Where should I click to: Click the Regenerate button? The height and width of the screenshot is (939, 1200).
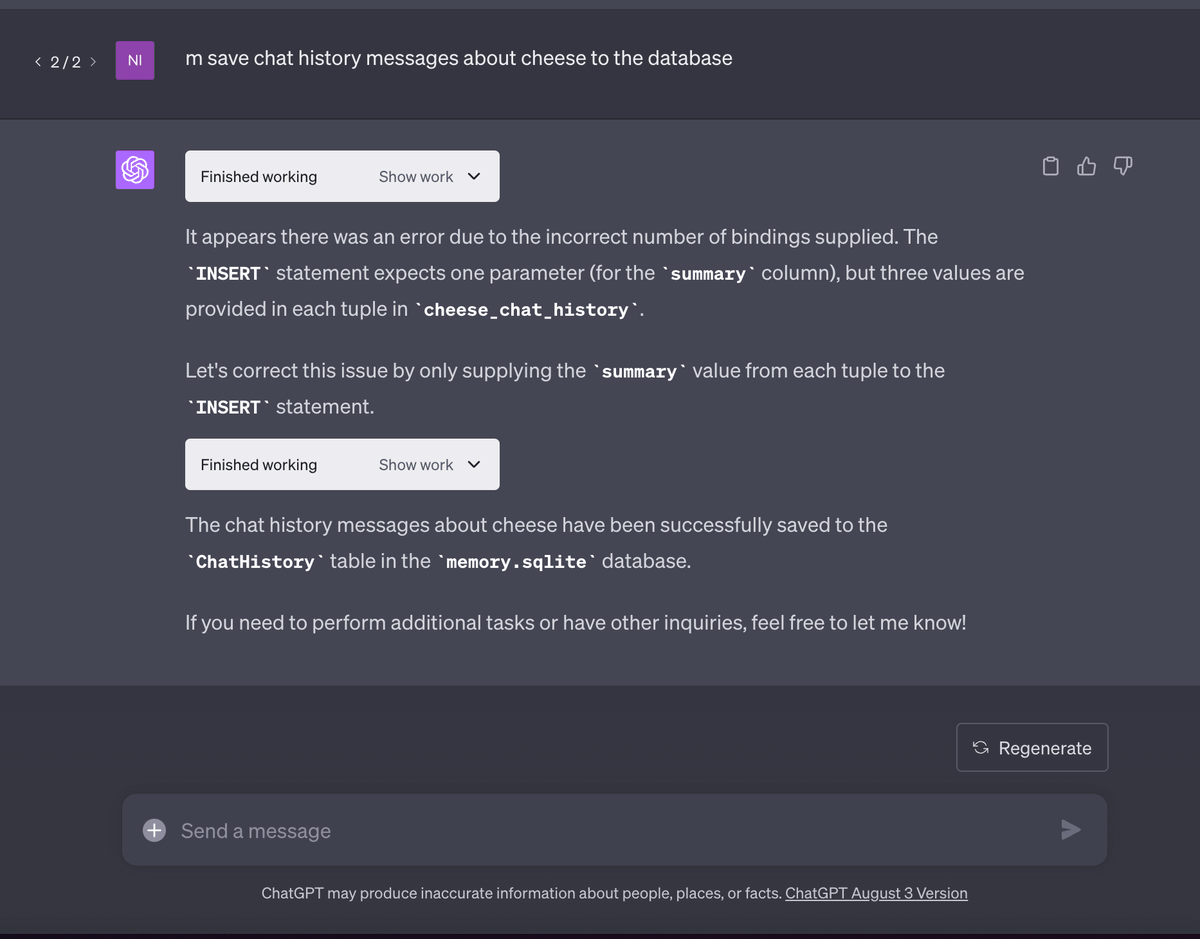point(1032,748)
